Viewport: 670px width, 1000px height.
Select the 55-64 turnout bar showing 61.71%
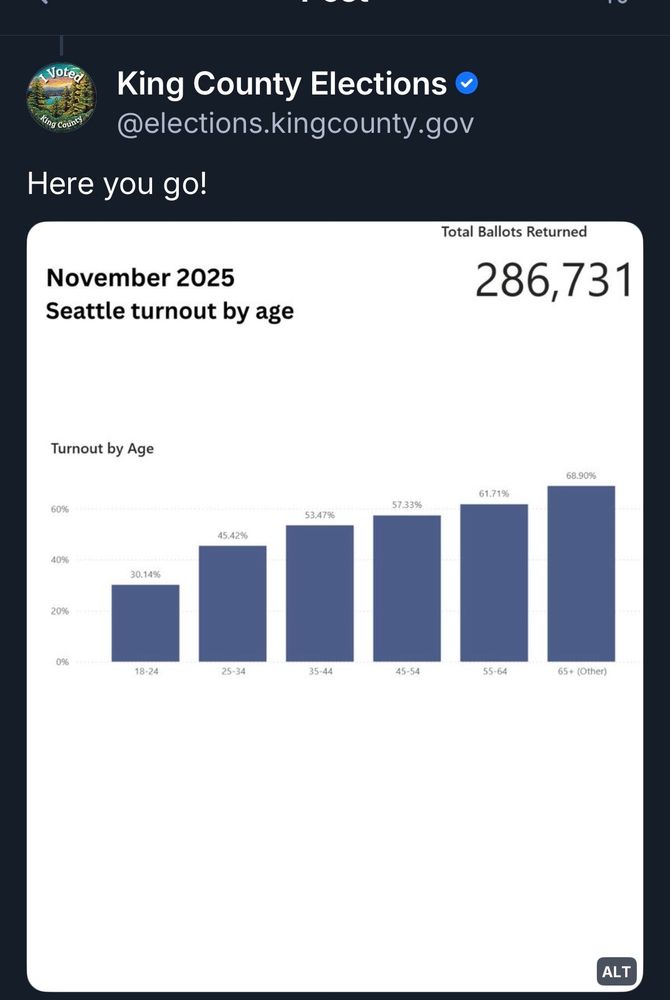click(495, 582)
